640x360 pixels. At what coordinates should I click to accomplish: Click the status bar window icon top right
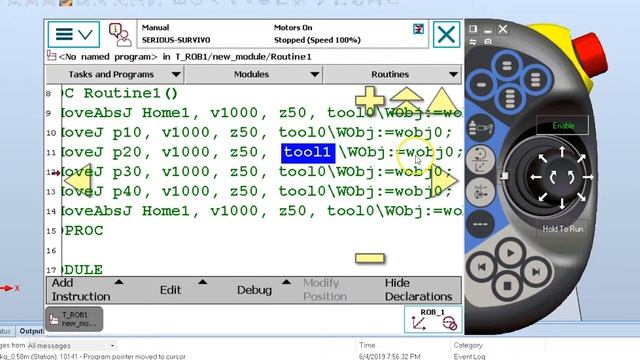point(418,29)
